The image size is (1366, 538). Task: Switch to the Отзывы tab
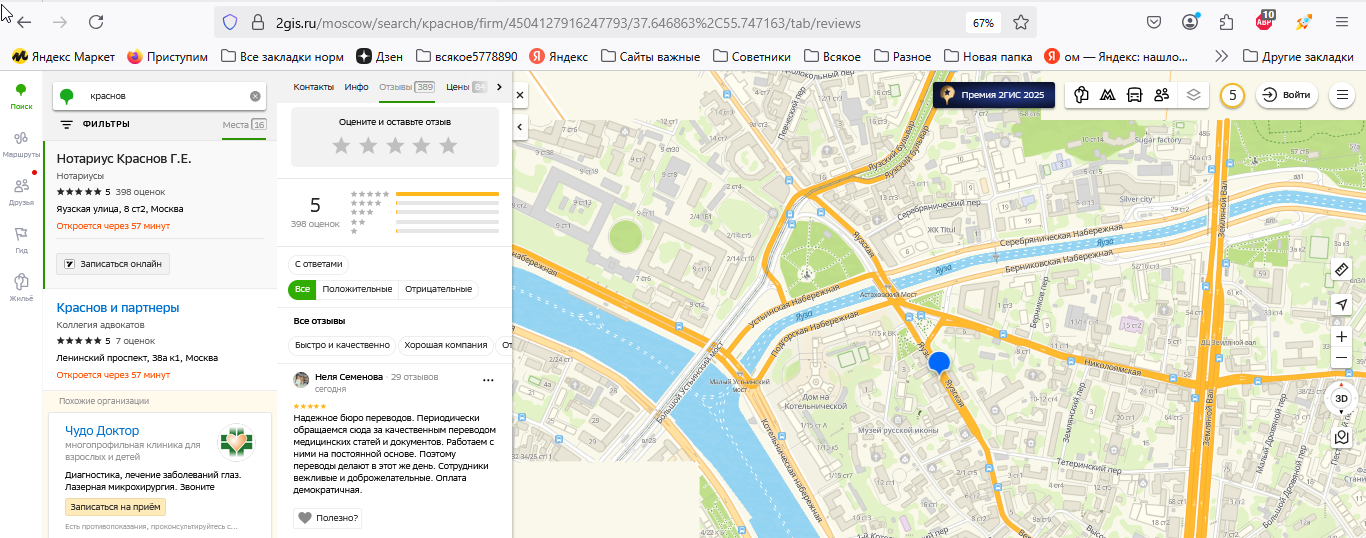[407, 87]
